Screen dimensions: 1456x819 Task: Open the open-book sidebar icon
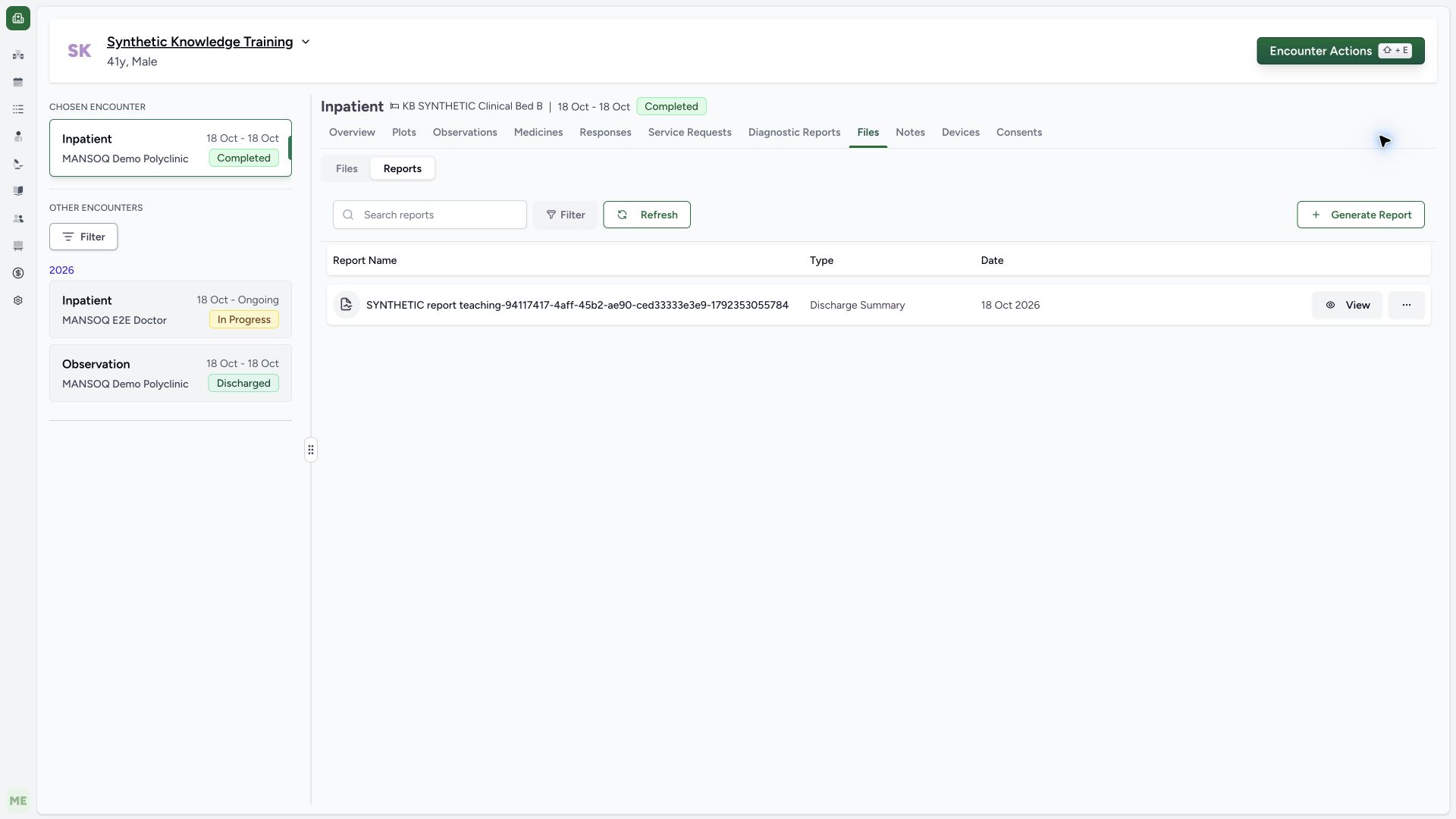(18, 191)
